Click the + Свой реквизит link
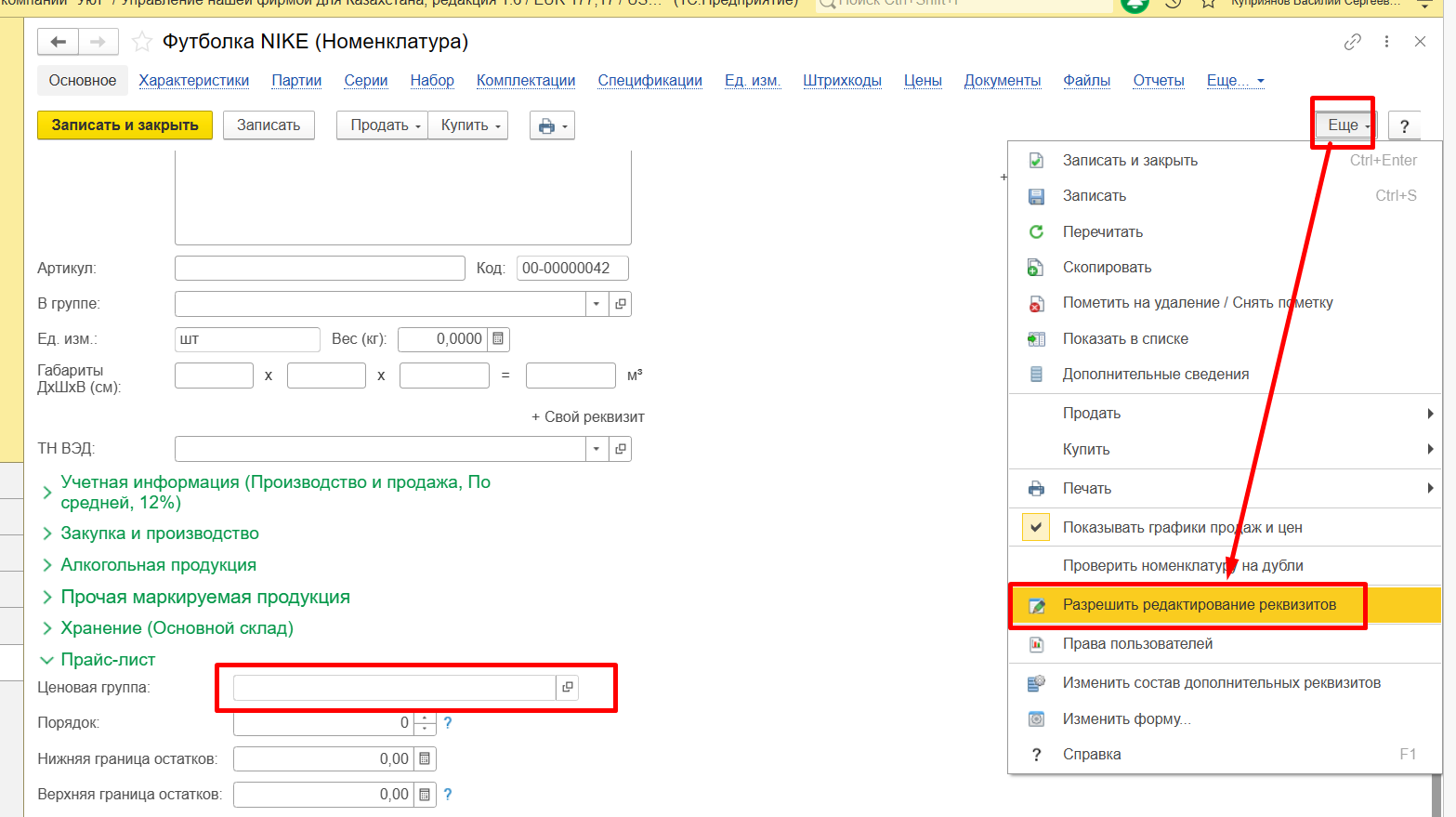Screen dimensions: 1456x817 (587, 417)
